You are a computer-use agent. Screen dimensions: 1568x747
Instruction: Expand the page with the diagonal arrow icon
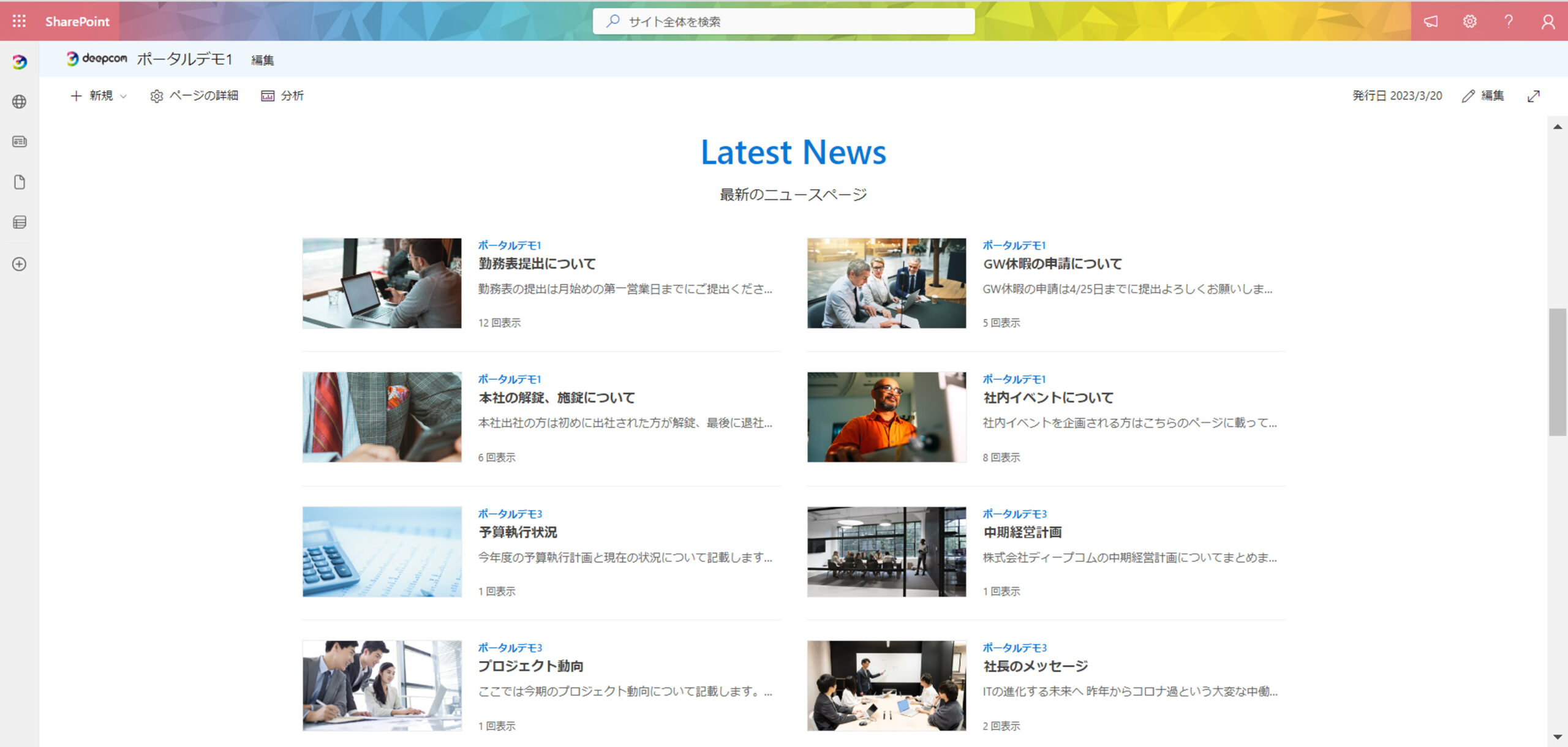pos(1534,96)
